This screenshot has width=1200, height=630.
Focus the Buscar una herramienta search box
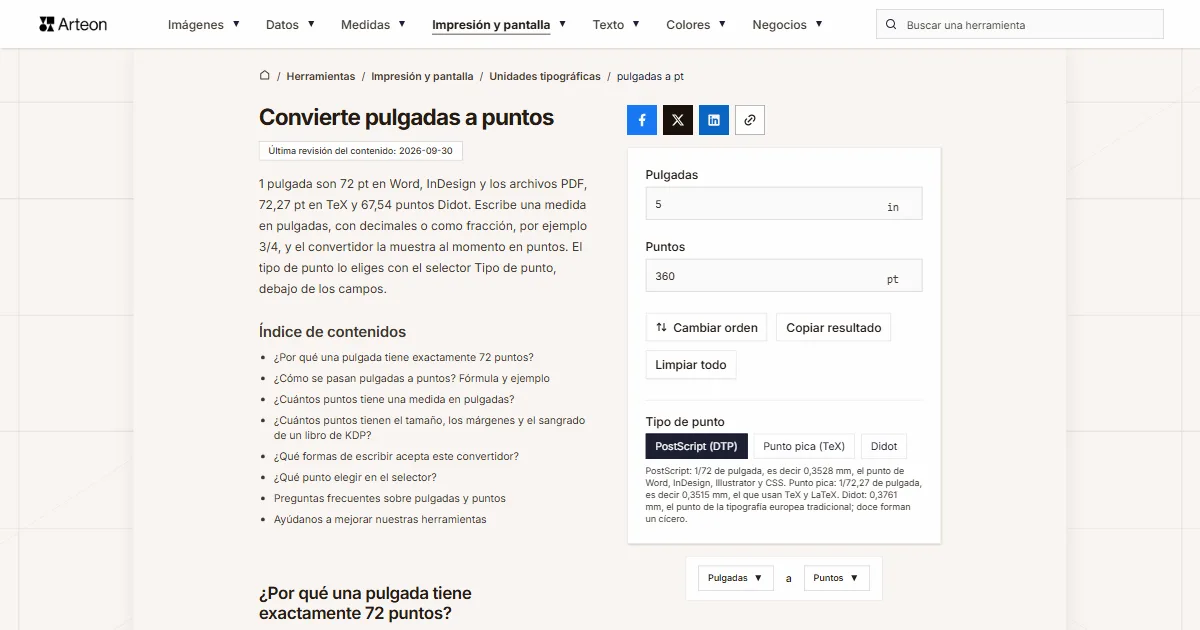point(1020,24)
